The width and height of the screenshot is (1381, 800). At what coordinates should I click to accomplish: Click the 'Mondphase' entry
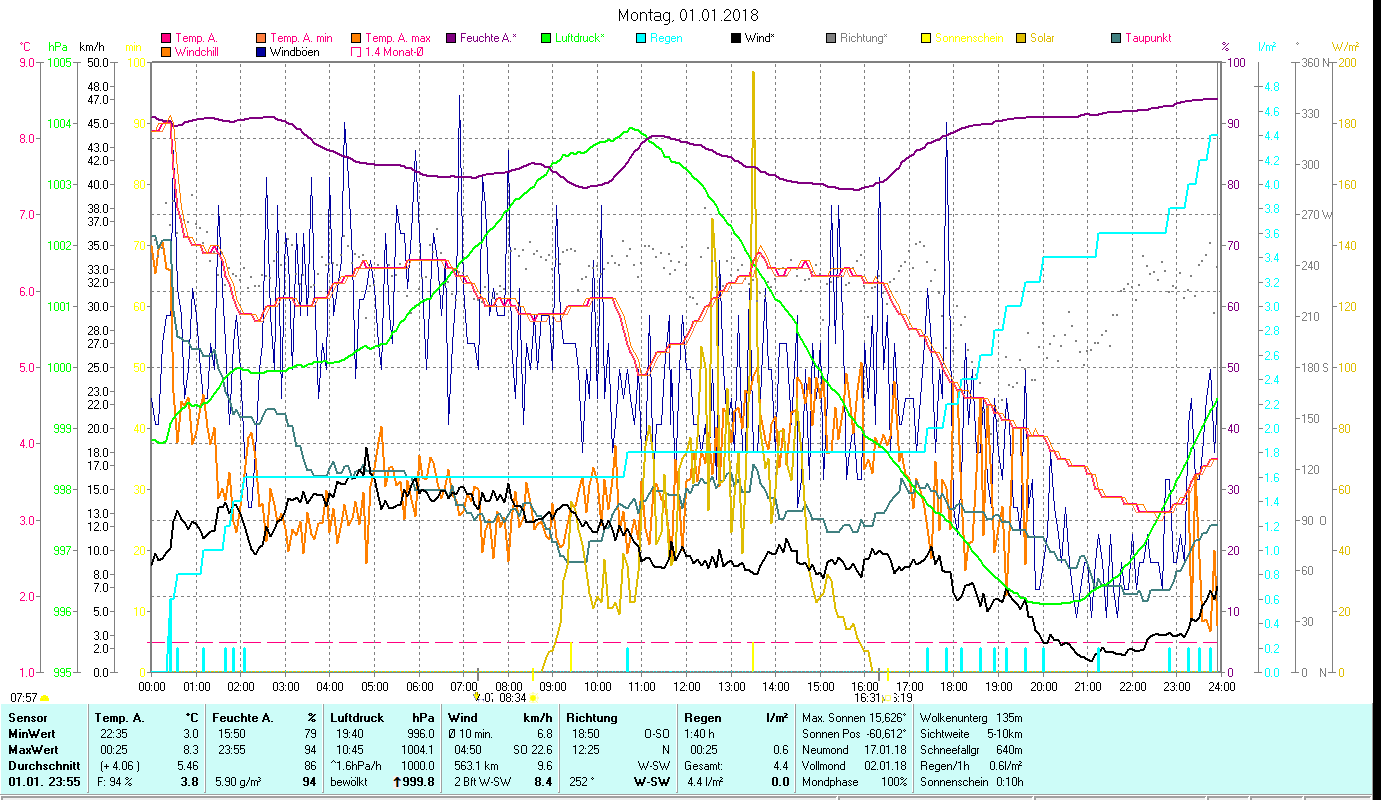853,781
